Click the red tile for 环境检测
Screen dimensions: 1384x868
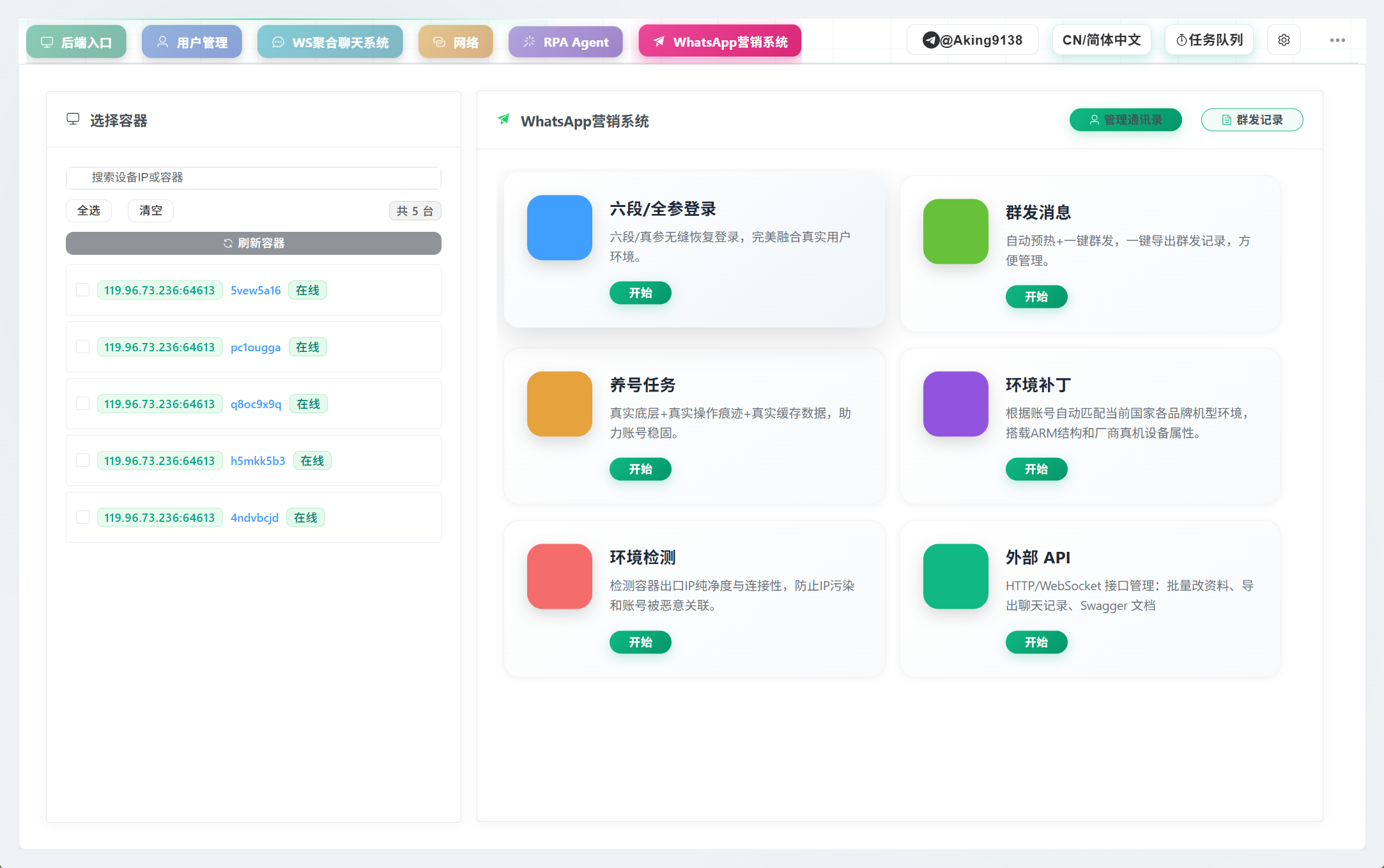coord(560,576)
